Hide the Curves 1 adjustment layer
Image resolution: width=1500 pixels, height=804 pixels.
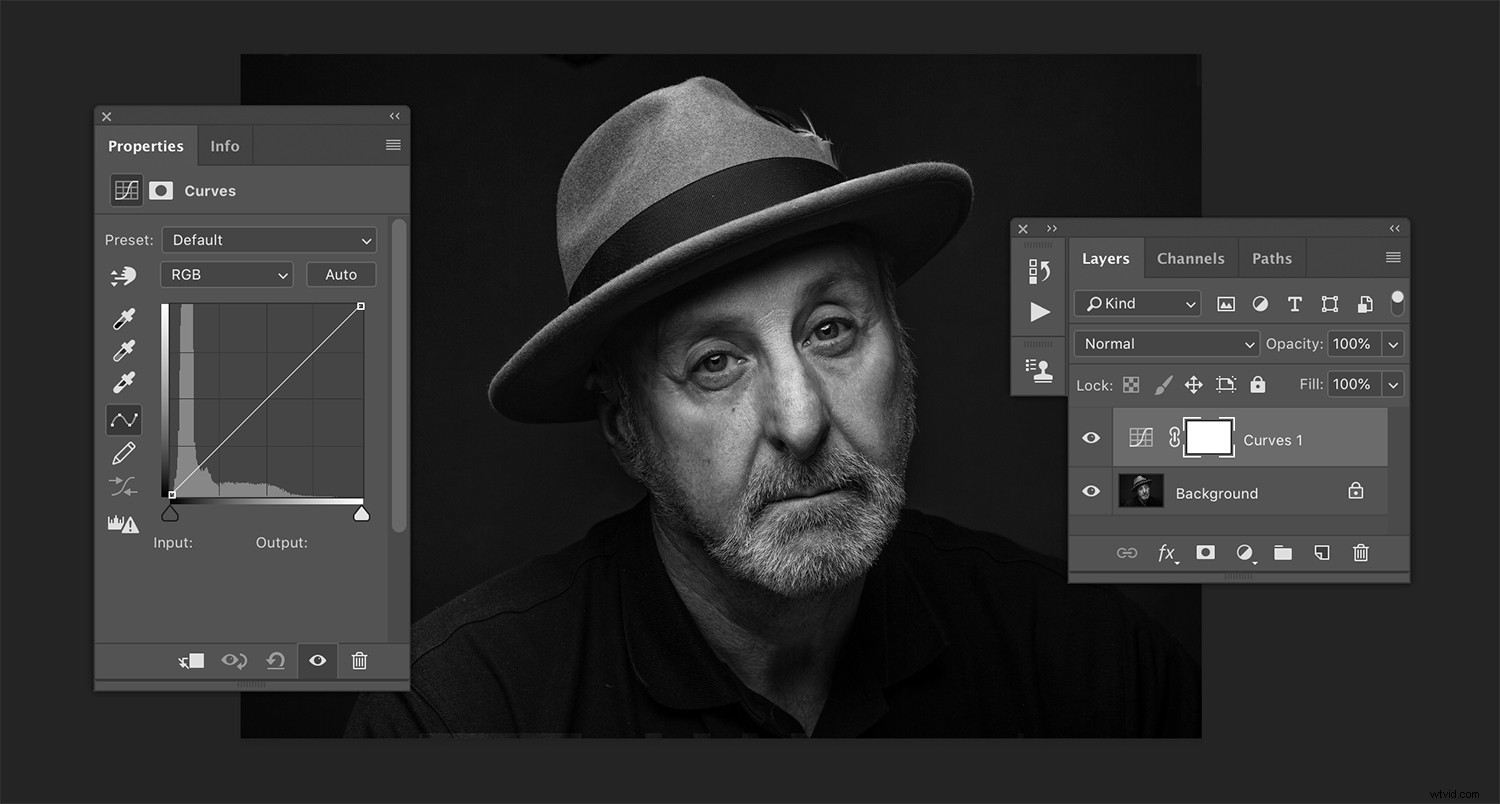click(1091, 438)
